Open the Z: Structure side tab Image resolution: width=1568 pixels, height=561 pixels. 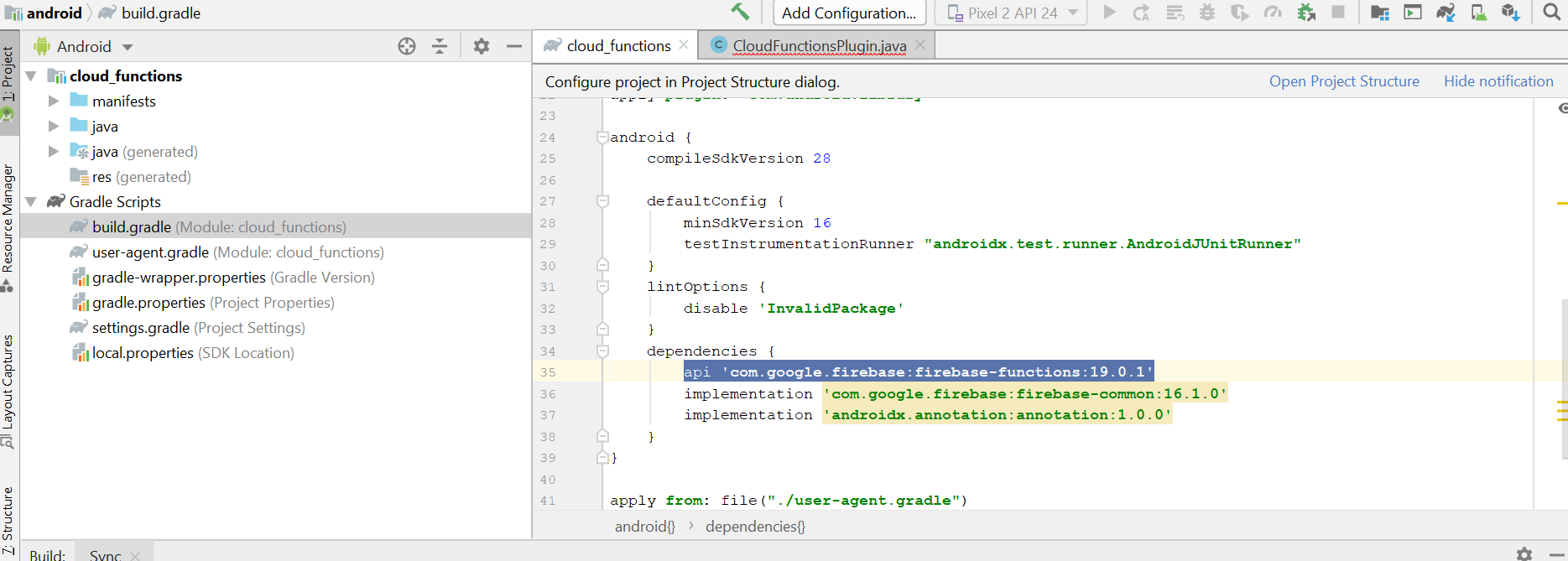click(8, 520)
